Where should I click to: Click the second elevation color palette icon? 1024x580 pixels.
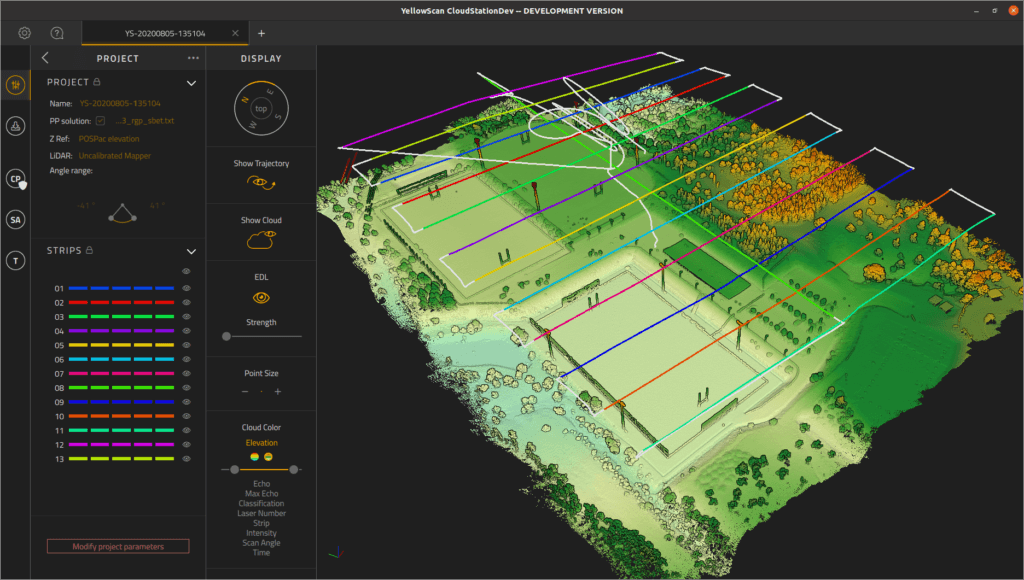(268, 457)
